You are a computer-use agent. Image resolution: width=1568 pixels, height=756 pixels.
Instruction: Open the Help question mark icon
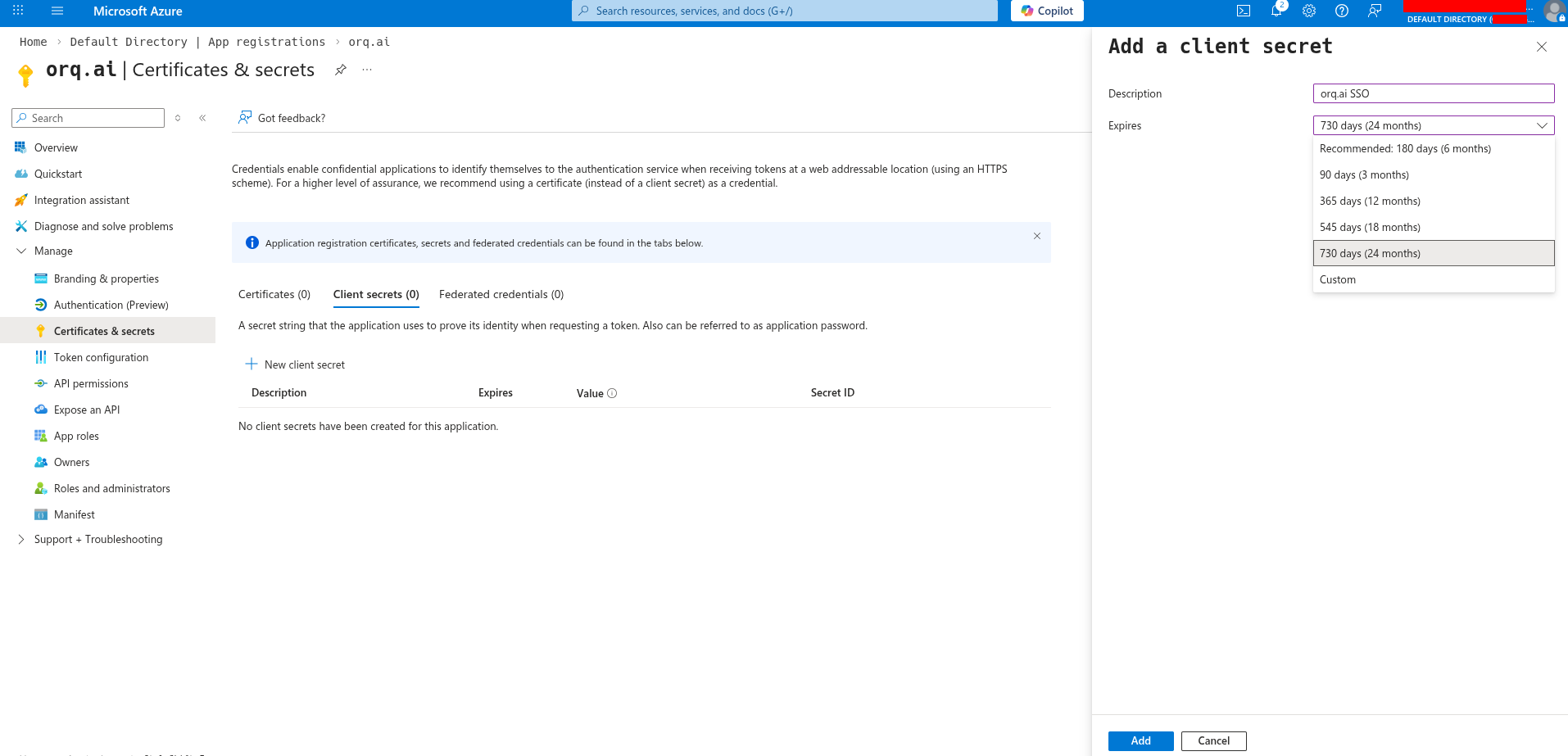coord(1342,11)
